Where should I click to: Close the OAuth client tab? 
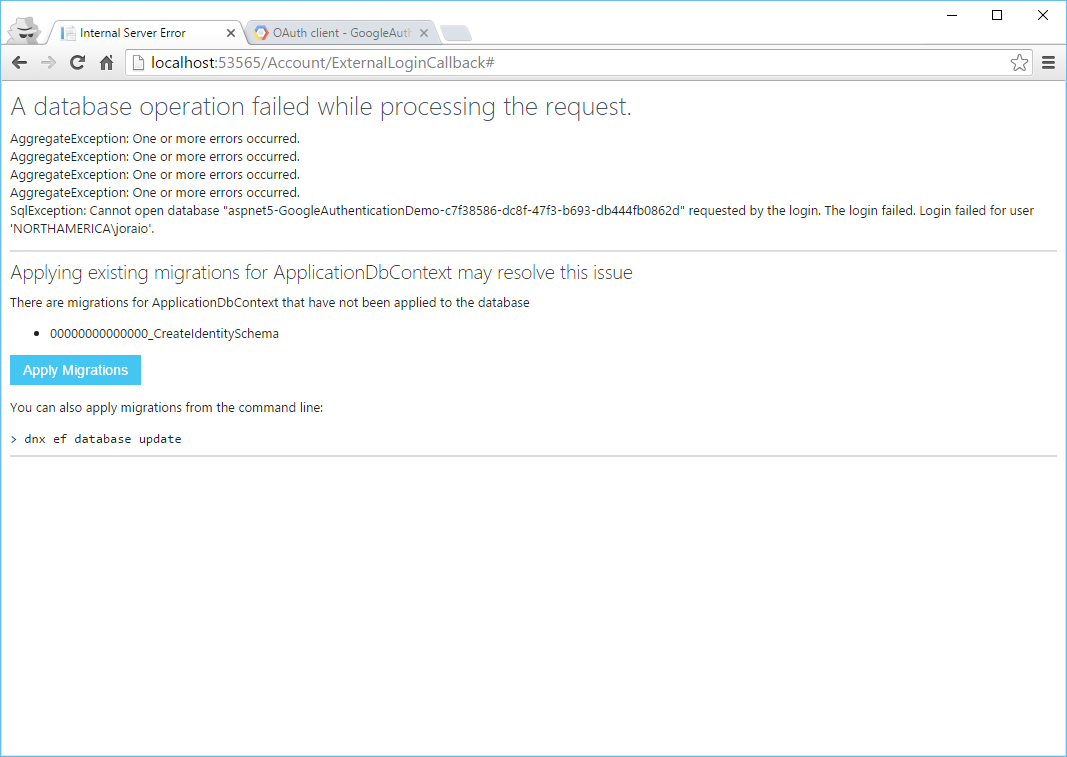click(424, 33)
